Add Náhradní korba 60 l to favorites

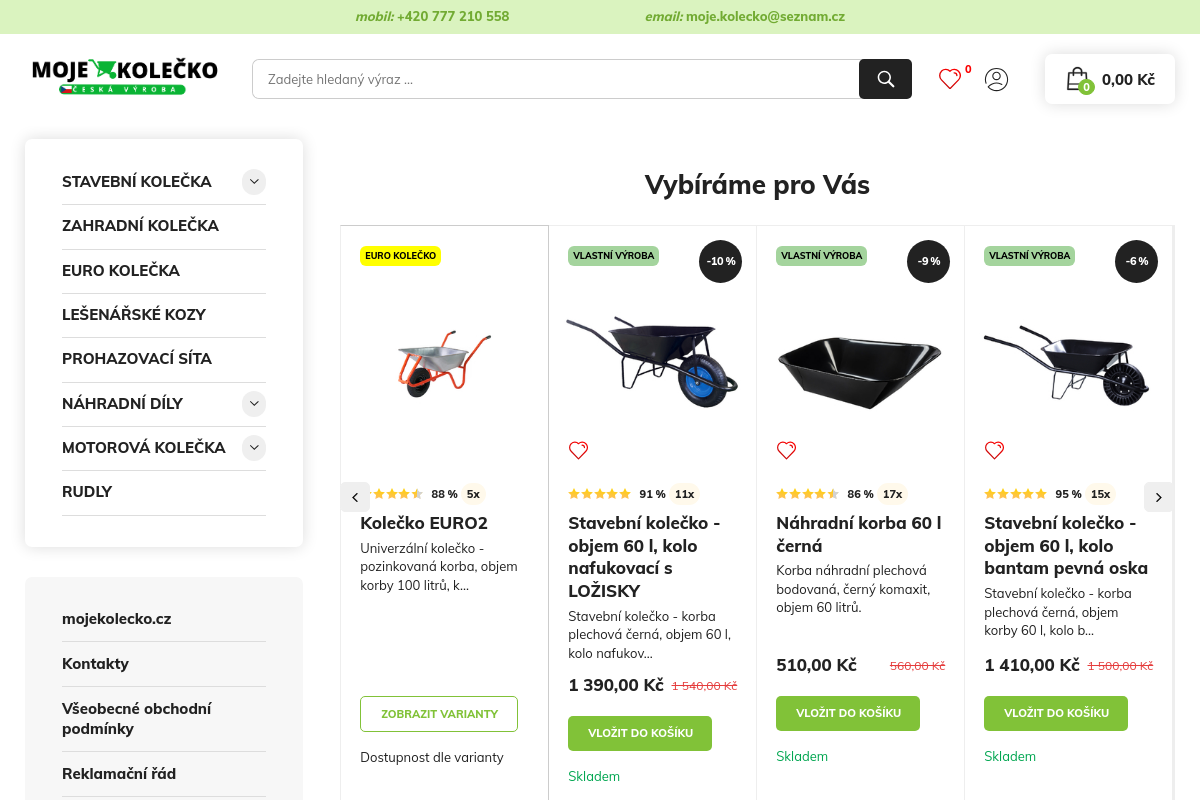[786, 451]
